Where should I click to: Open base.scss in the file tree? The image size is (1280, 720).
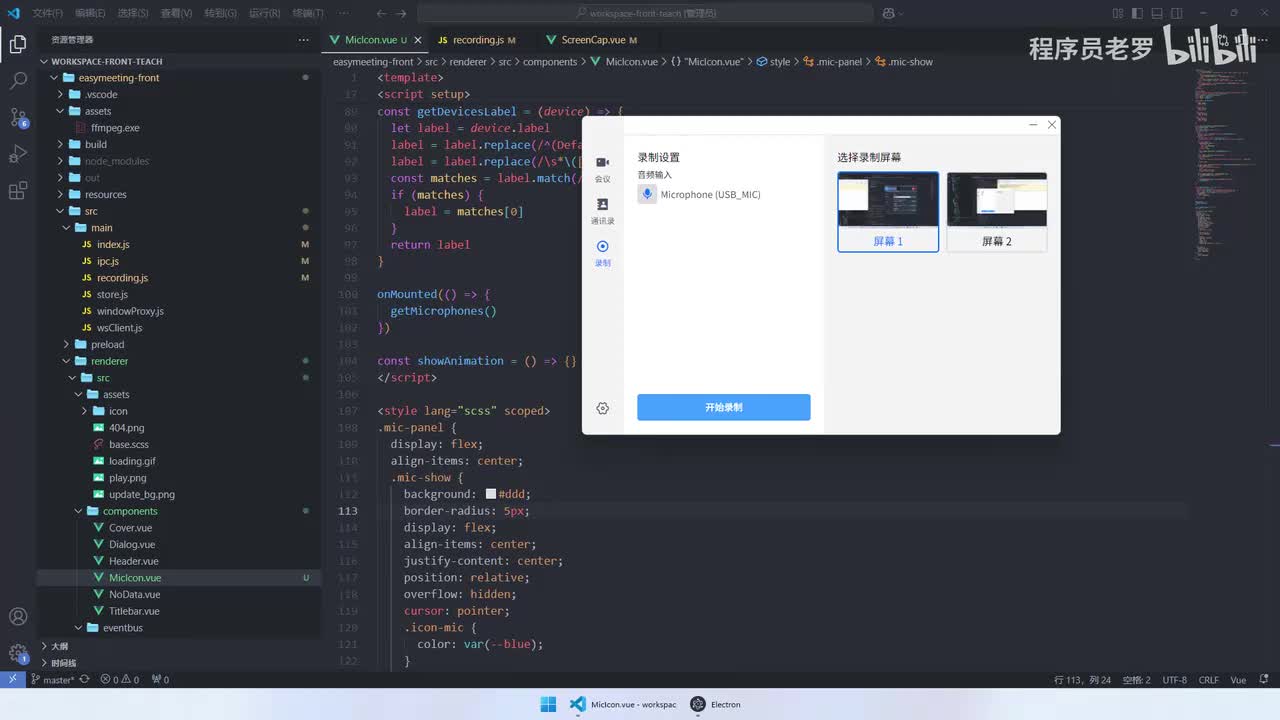pyautogui.click(x=129, y=444)
